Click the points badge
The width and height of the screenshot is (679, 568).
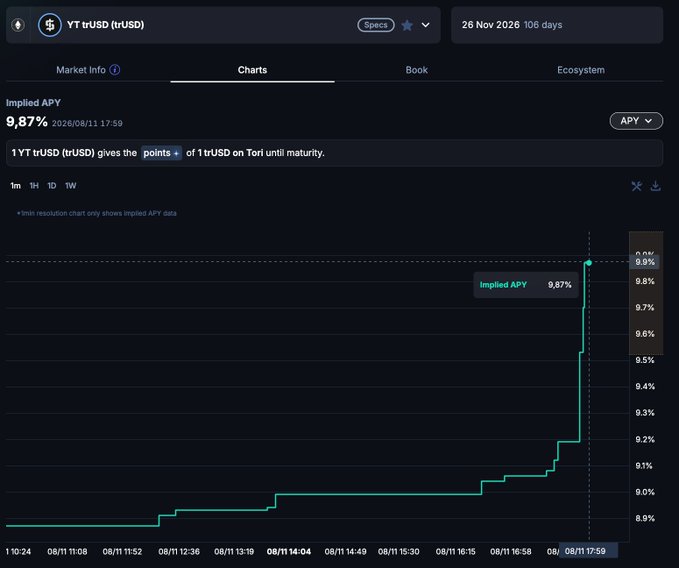161,153
